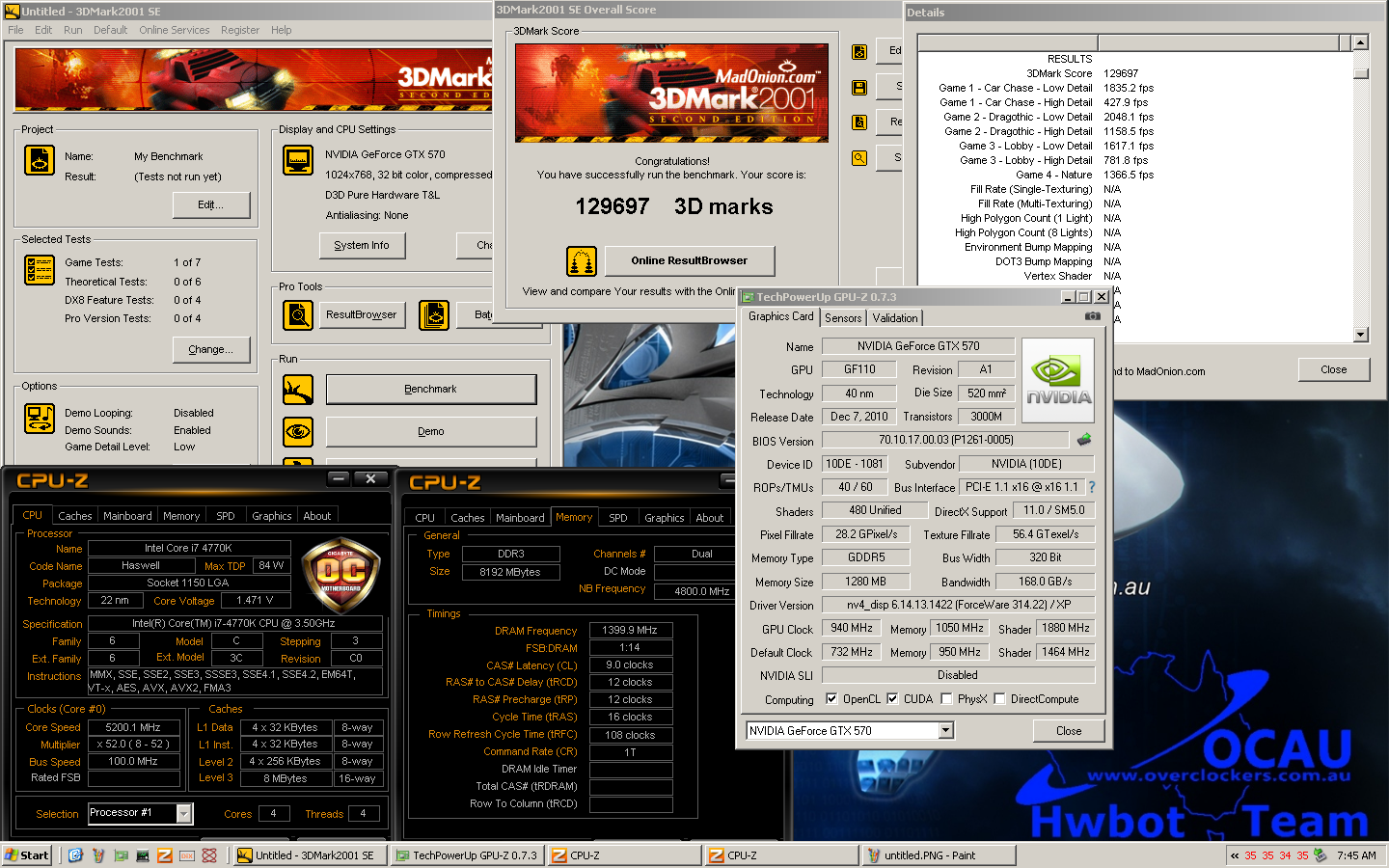The width and height of the screenshot is (1389, 868).
Task: Click the Edit... button under Project
Action: click(x=211, y=204)
